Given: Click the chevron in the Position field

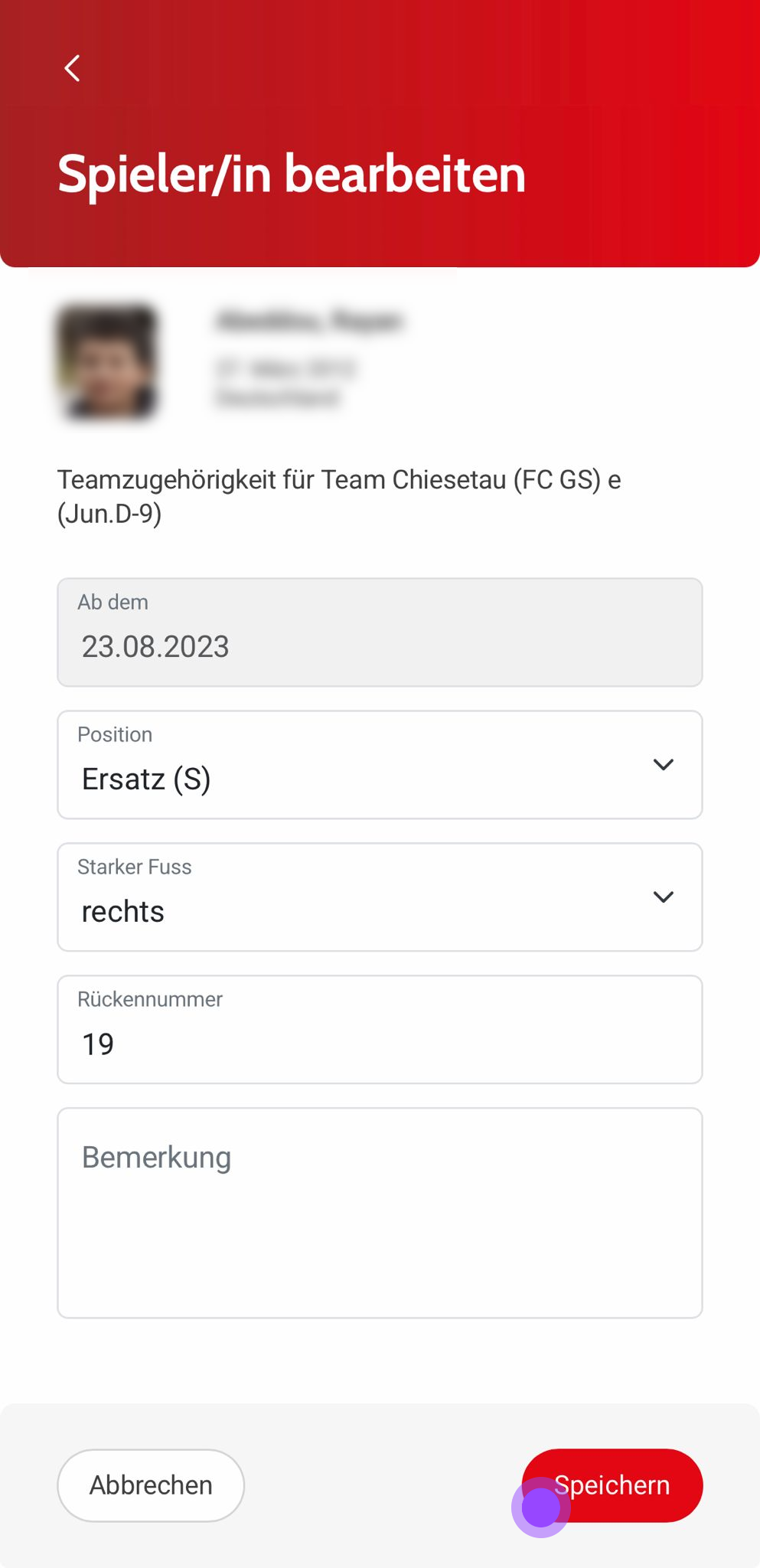Looking at the screenshot, I should click(663, 764).
